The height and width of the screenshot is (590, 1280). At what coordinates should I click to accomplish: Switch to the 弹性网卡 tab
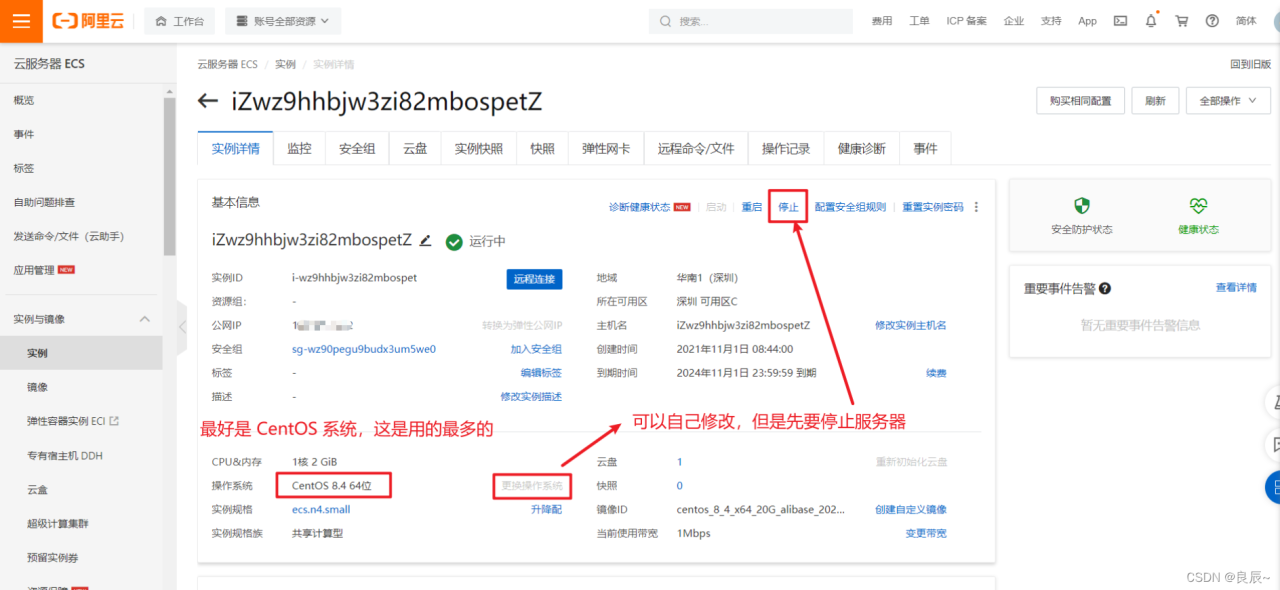pos(606,148)
